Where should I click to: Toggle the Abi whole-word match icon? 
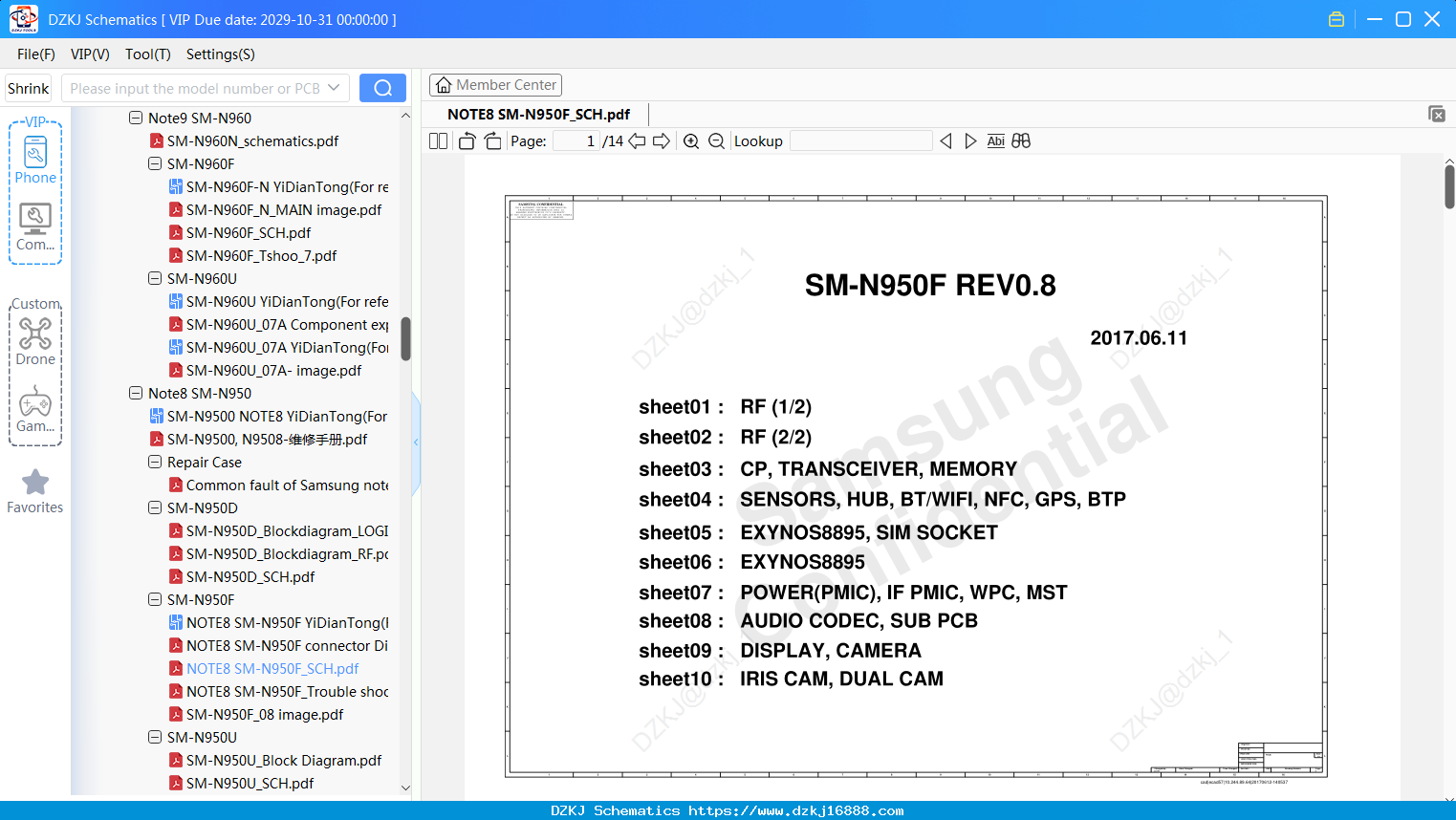click(995, 141)
